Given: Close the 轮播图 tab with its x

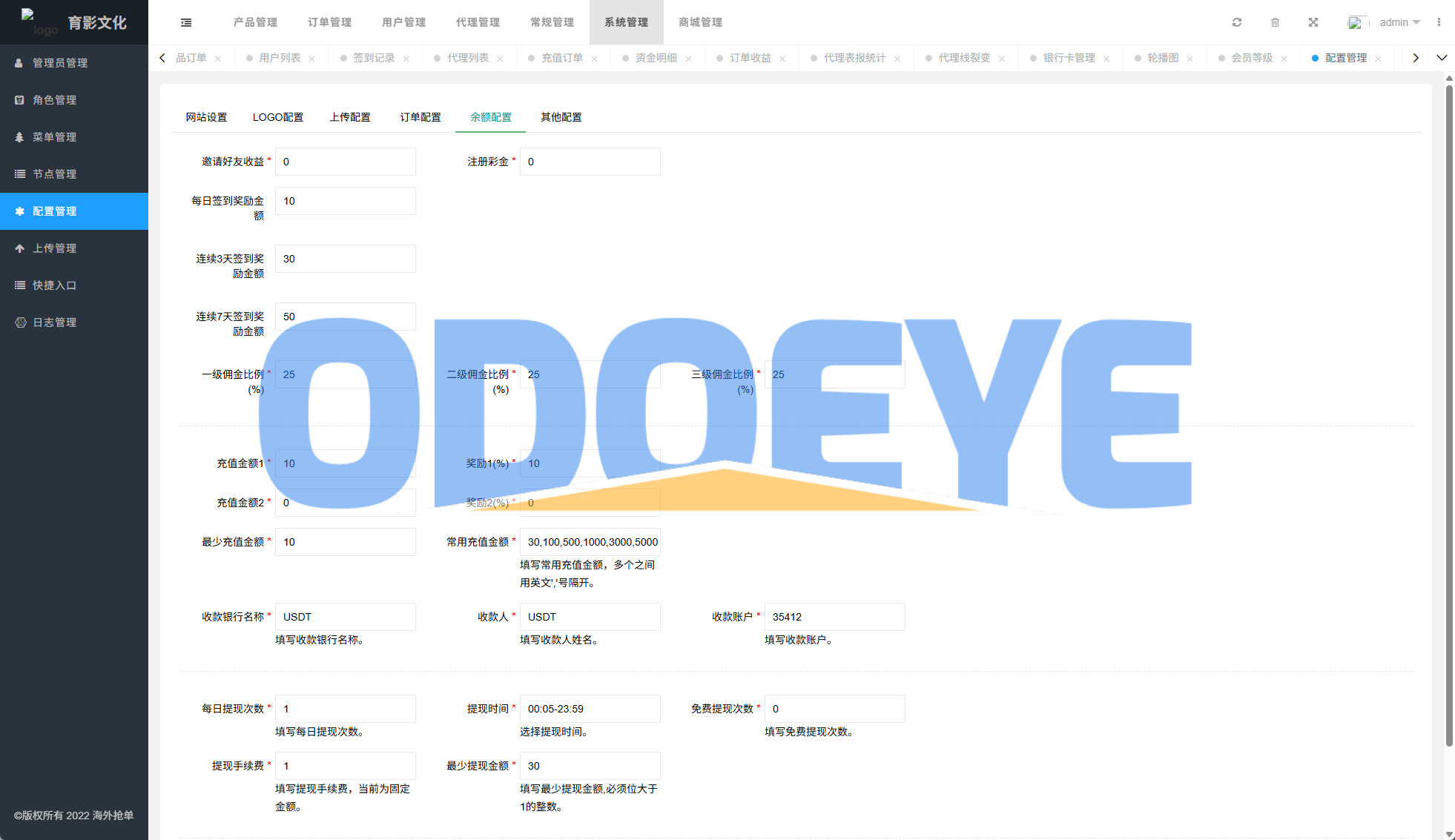Looking at the screenshot, I should [1190, 59].
